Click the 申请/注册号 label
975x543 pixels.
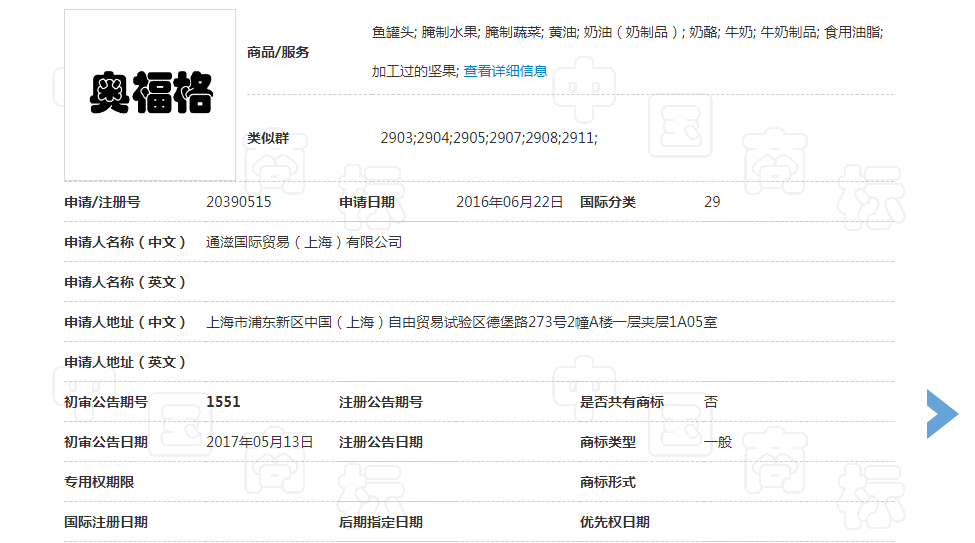coord(102,202)
